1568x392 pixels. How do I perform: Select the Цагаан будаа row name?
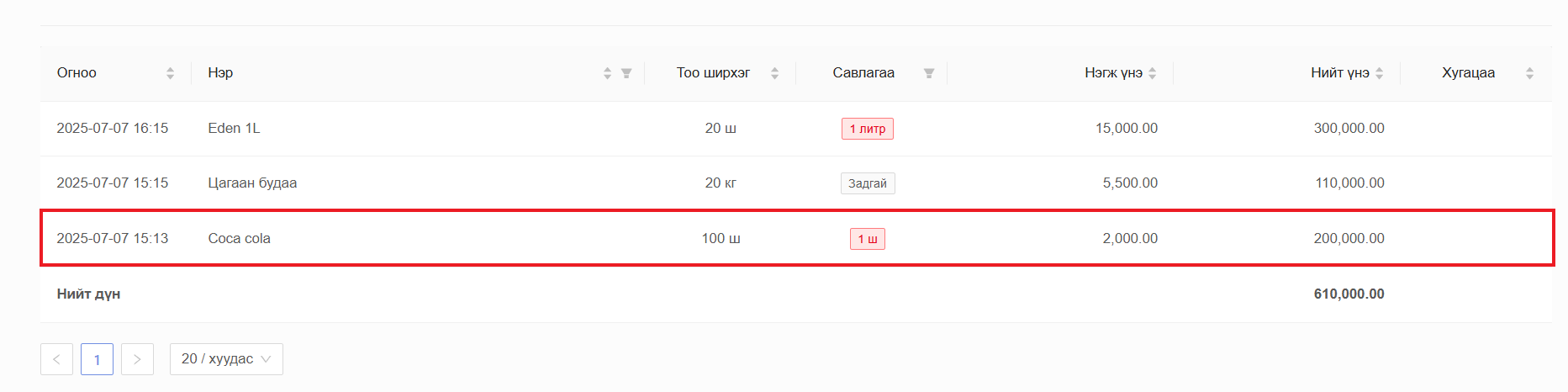click(x=252, y=183)
